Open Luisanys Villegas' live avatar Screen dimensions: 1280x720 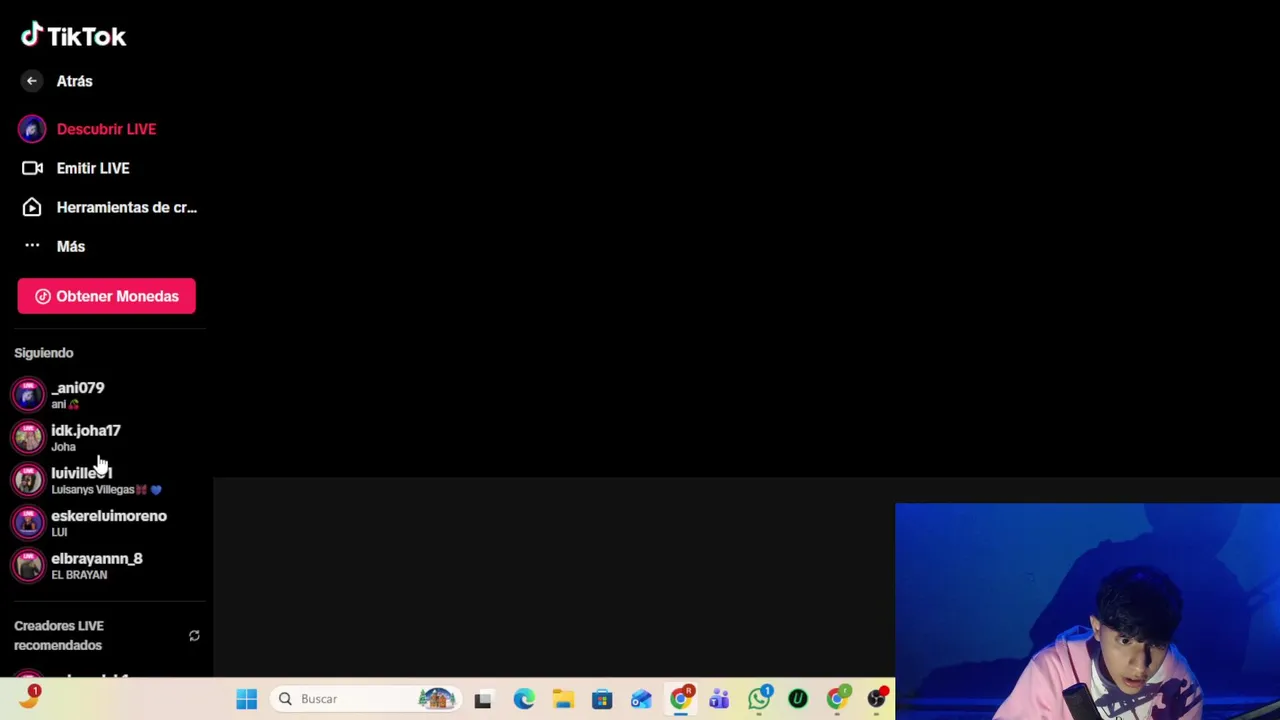point(28,480)
